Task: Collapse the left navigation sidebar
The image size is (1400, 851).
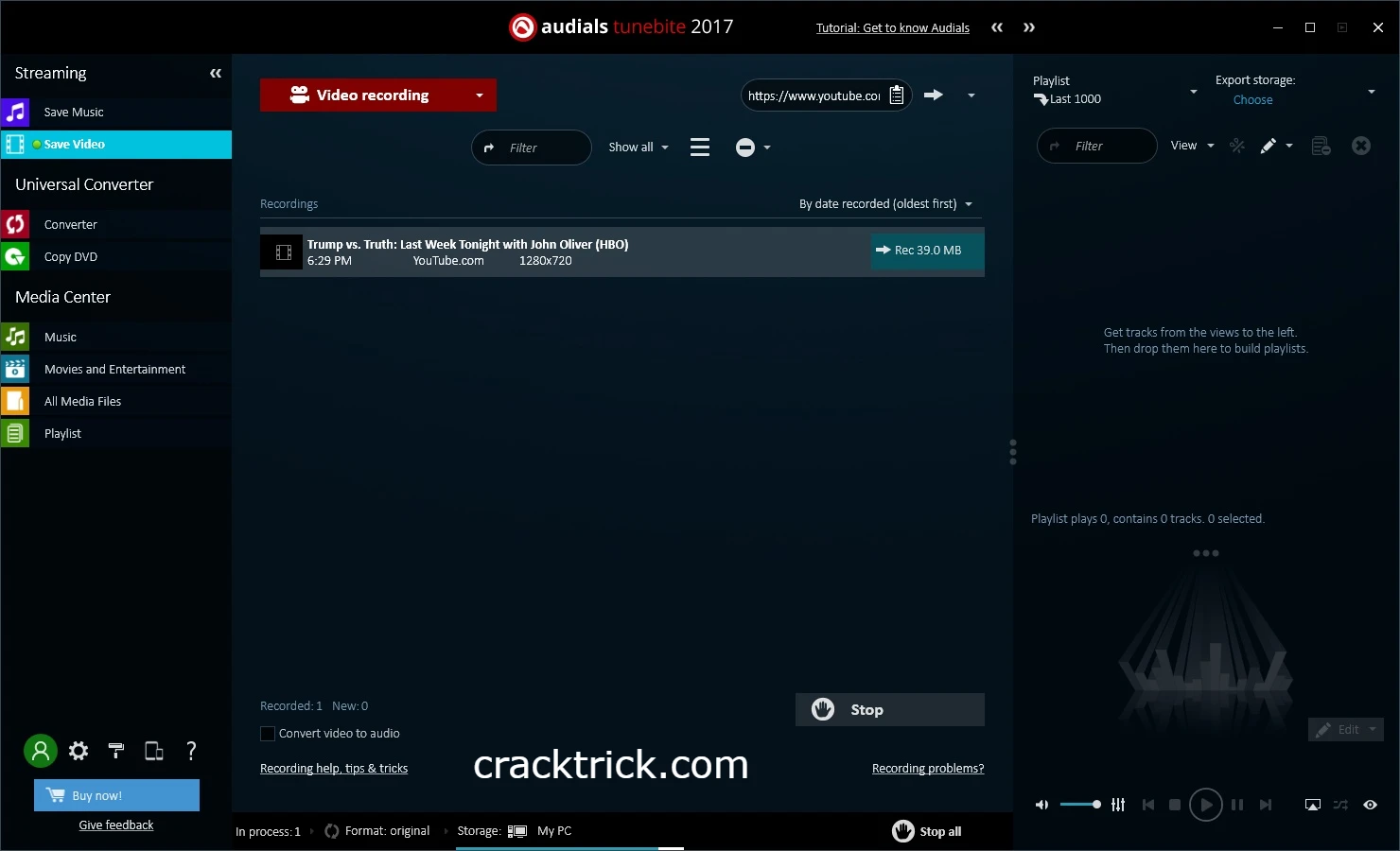Action: click(216, 73)
